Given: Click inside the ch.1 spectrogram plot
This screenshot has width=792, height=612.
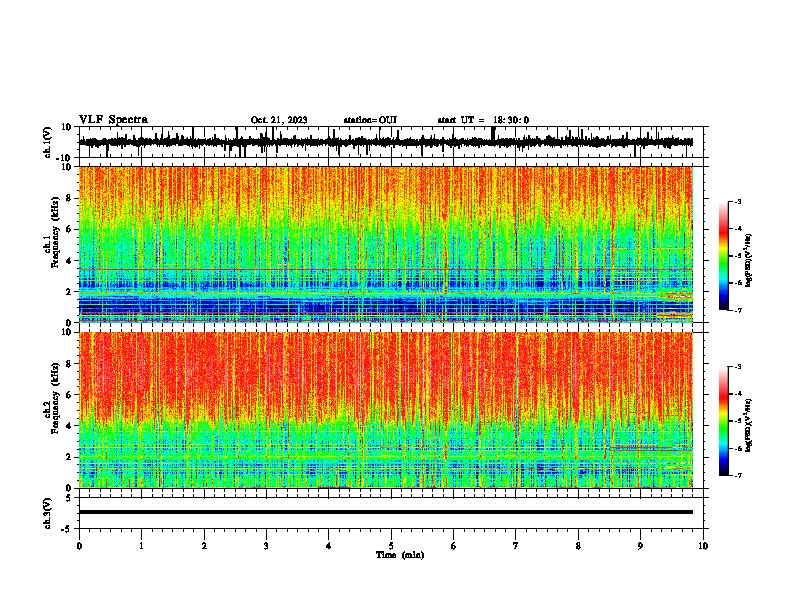Looking at the screenshot, I should click(x=385, y=244).
